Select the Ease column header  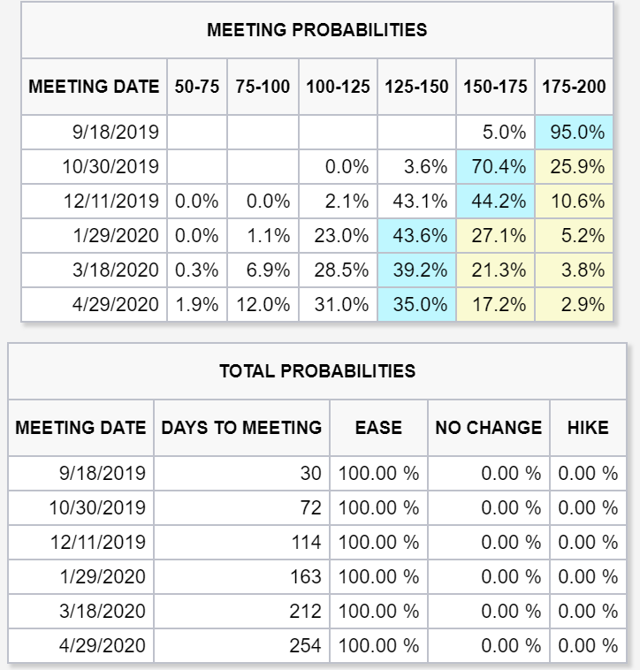click(379, 428)
